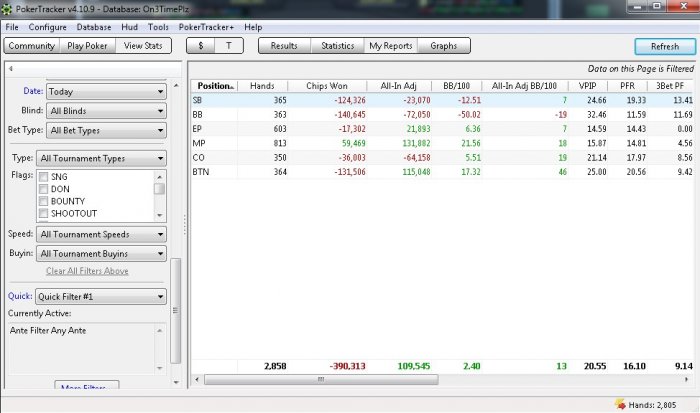Open the Statistics view
This screenshot has height=413, width=700.
[x=338, y=46]
